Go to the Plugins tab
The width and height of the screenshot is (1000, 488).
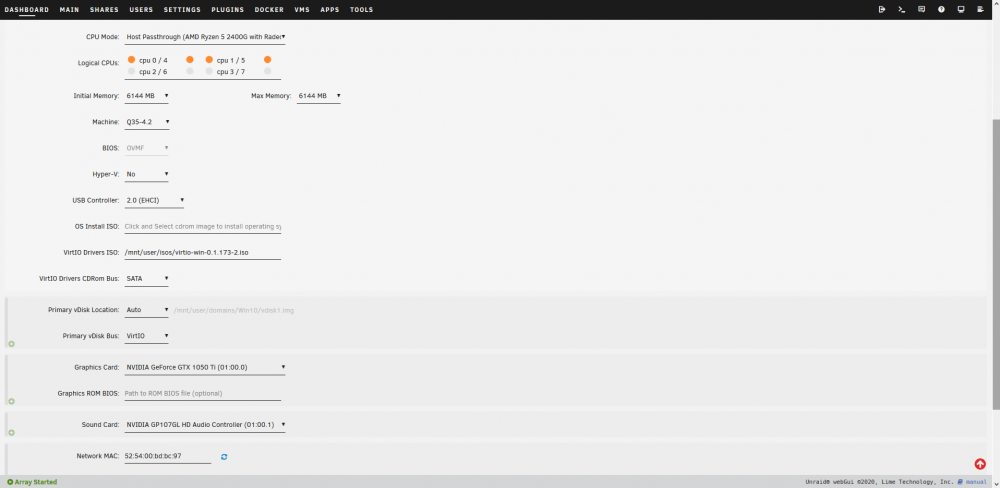pos(228,10)
